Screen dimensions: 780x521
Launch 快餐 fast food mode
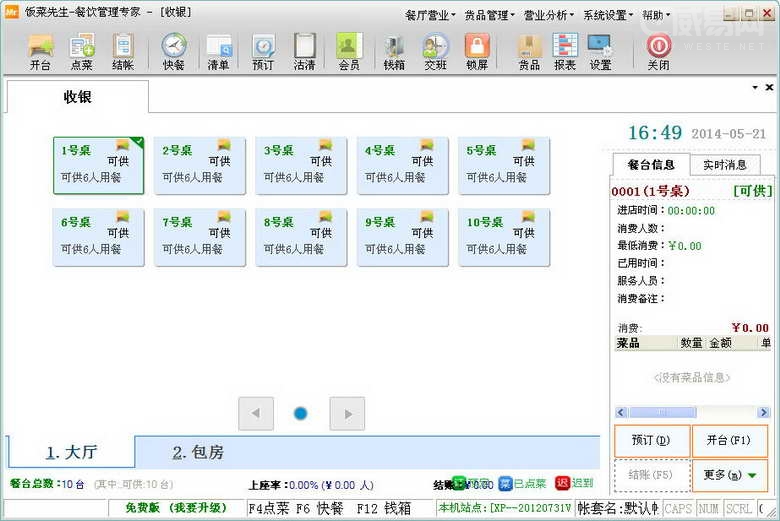click(174, 51)
